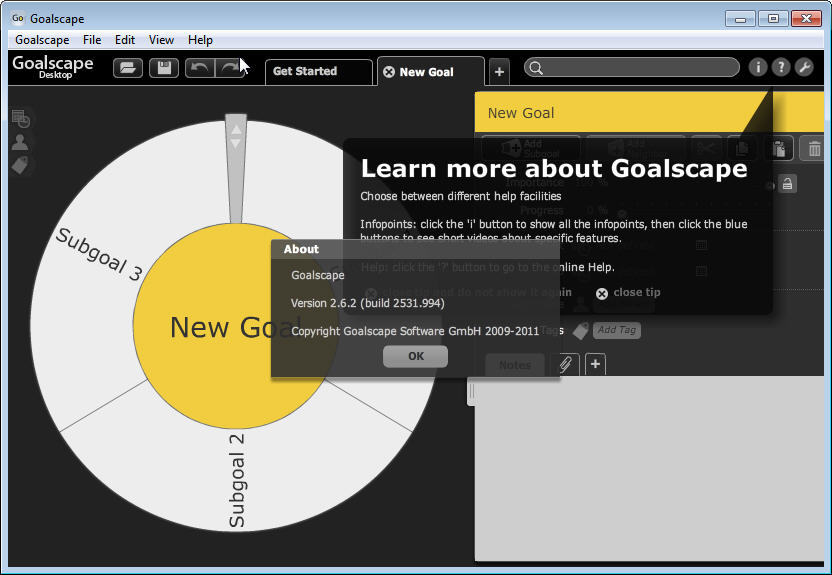
Task: Click the empty notes text area
Action: click(x=649, y=468)
